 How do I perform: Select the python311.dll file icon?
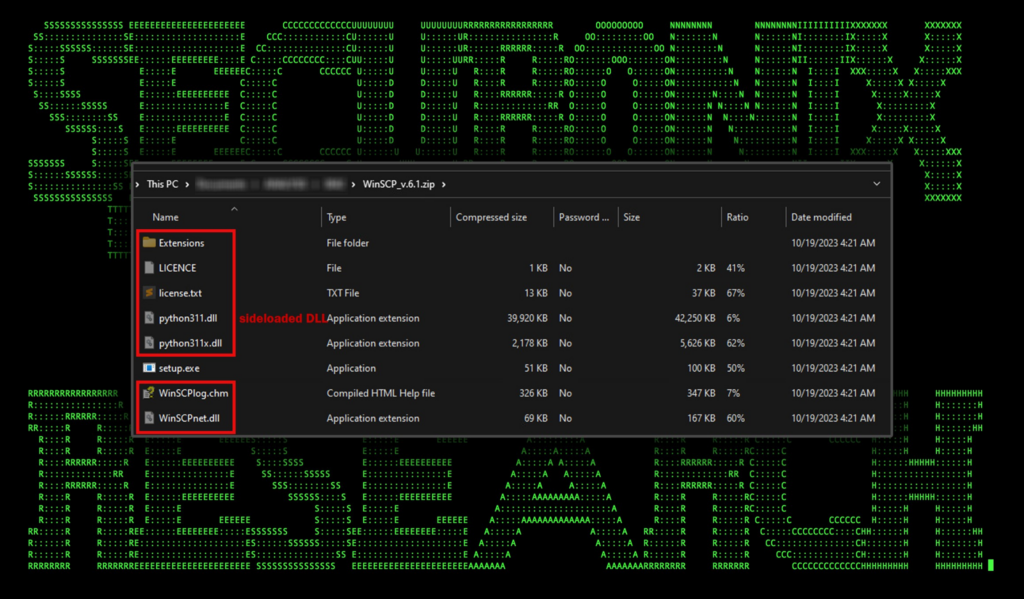coord(149,318)
